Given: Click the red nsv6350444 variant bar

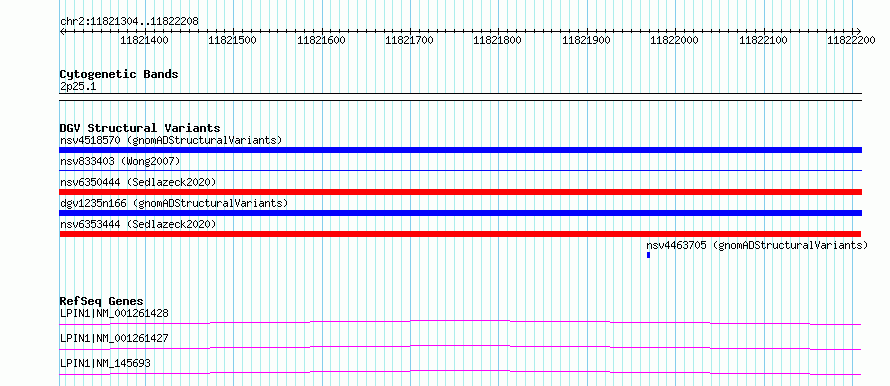Looking at the screenshot, I should [x=460, y=192].
